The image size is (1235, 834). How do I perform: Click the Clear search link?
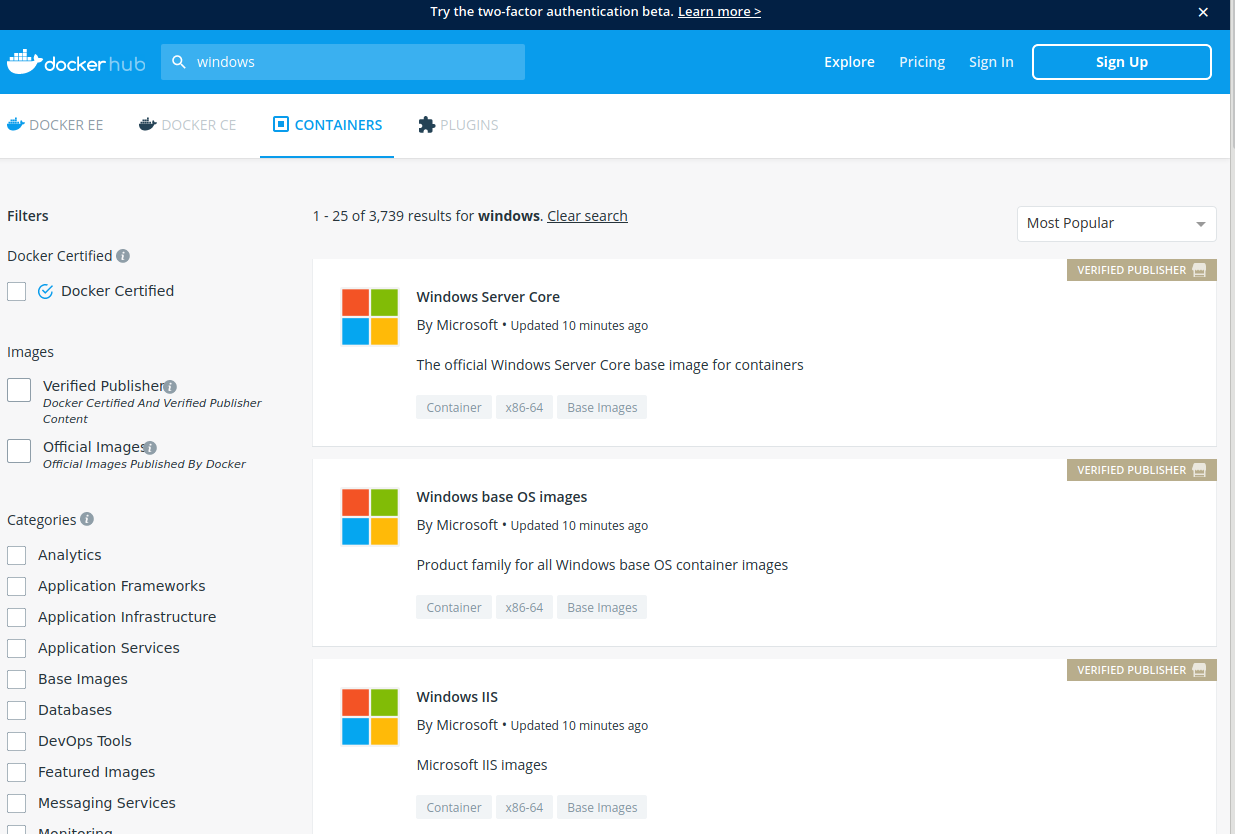[587, 216]
